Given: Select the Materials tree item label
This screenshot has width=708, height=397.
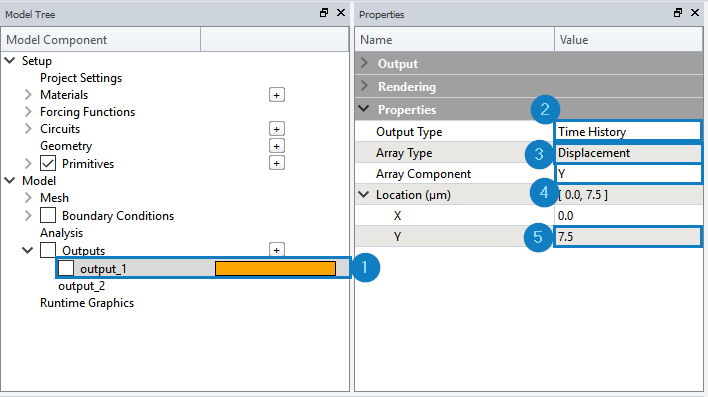Looking at the screenshot, I should 64,95.
